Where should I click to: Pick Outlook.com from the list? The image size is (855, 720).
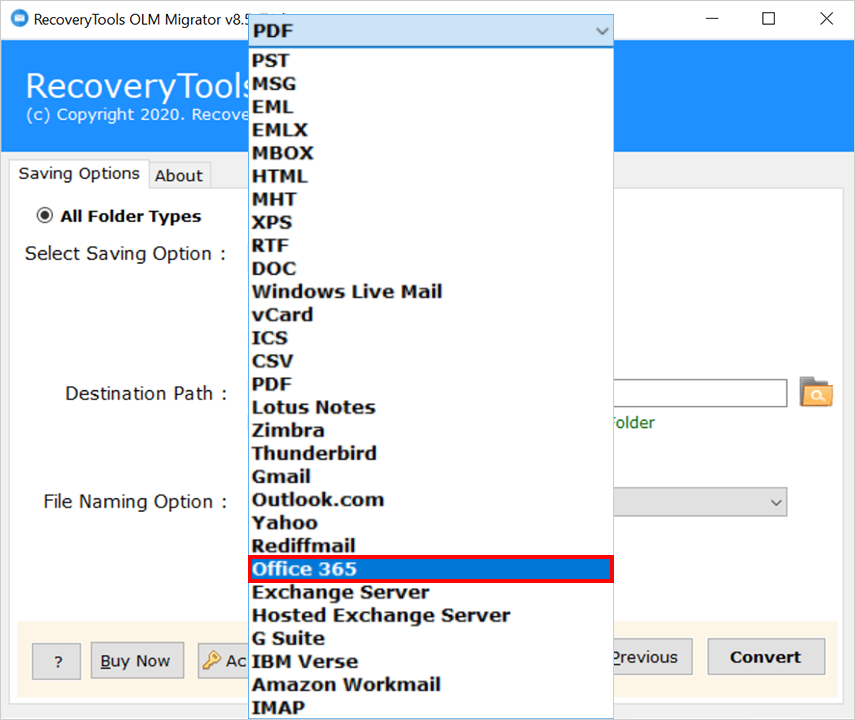tap(431, 500)
